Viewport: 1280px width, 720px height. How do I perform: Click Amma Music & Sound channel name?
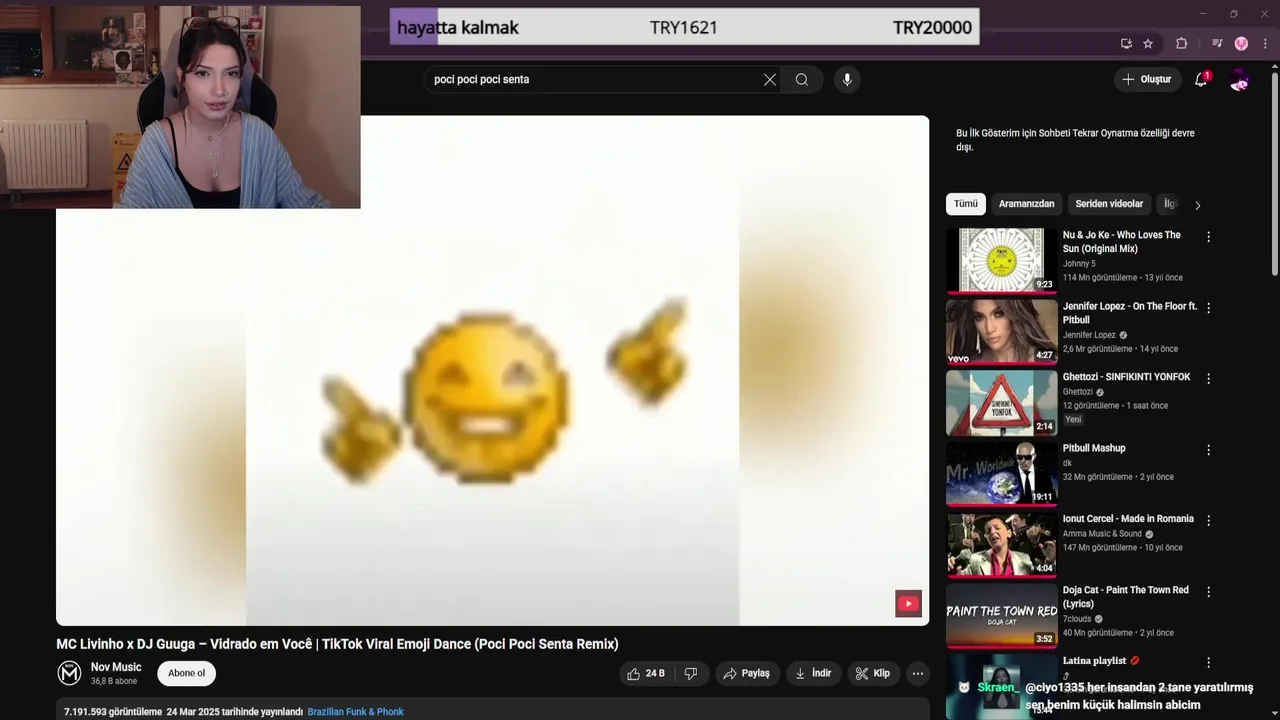click(1102, 534)
